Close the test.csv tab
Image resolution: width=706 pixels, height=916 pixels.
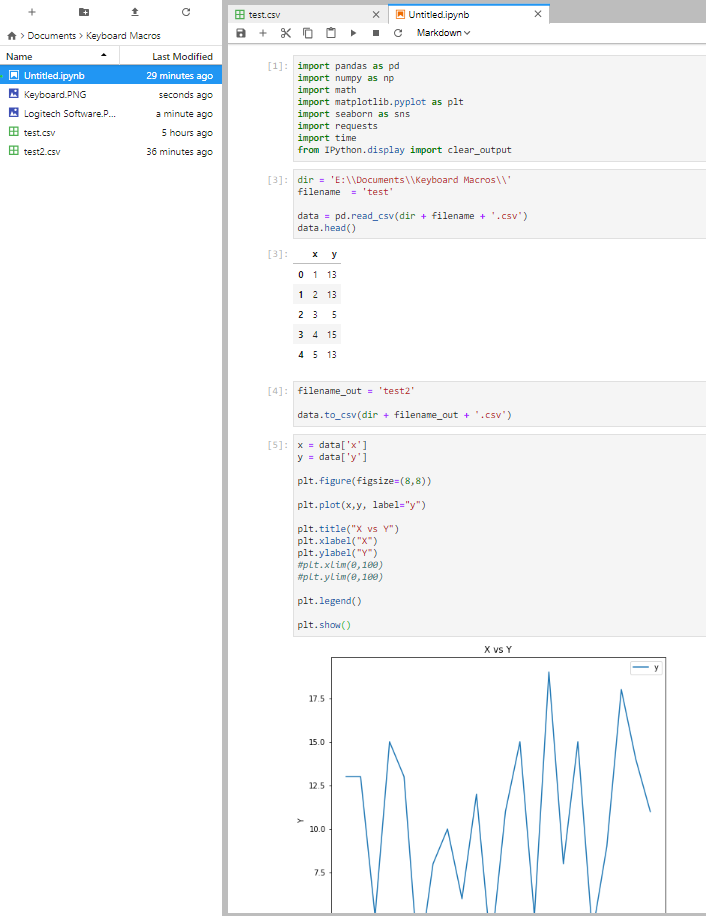point(375,15)
